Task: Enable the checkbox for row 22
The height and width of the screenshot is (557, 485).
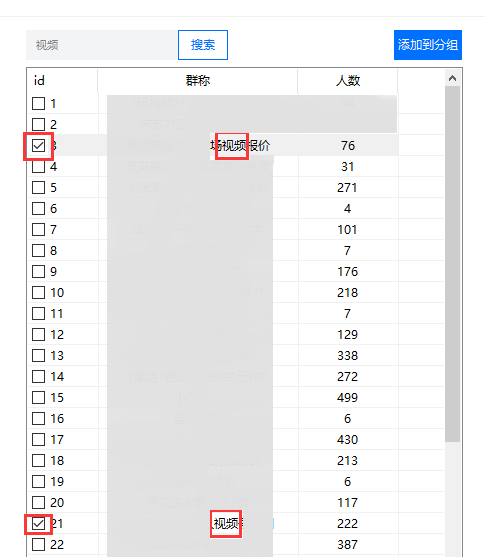Action: pos(38,545)
